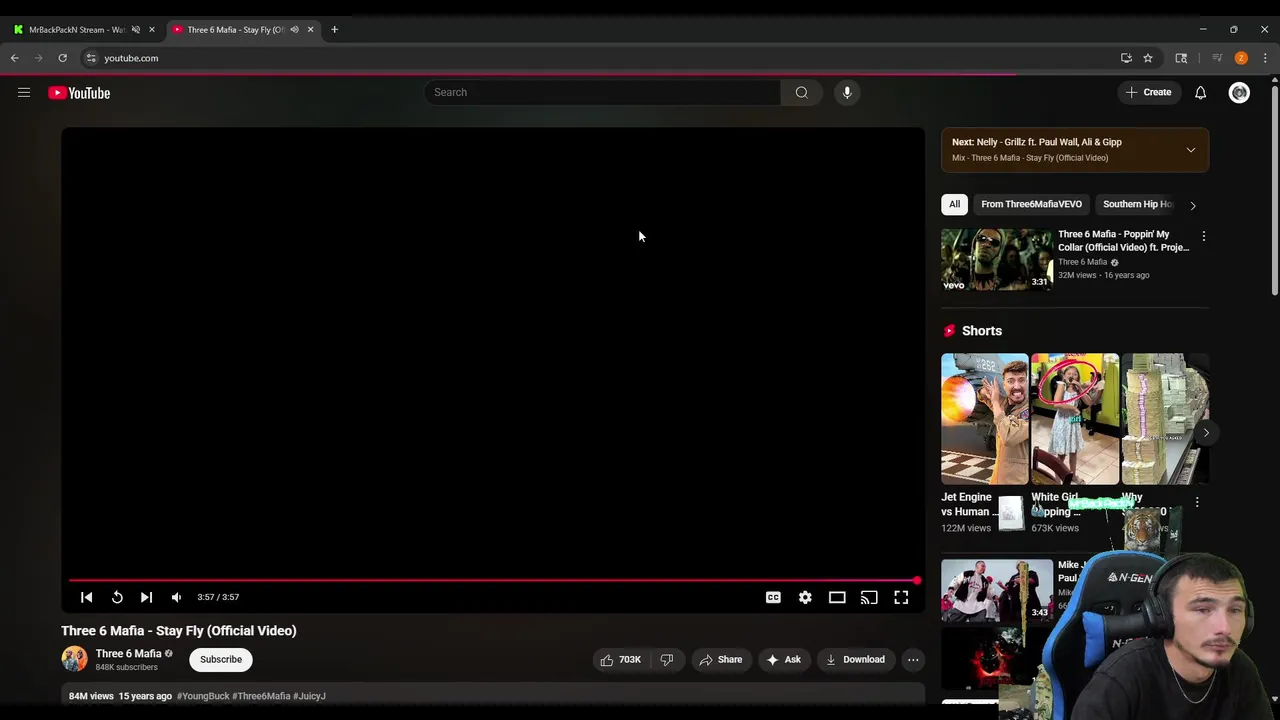
Task: Open the Three 6 Mafia channel name link
Action: pyautogui.click(x=128, y=654)
